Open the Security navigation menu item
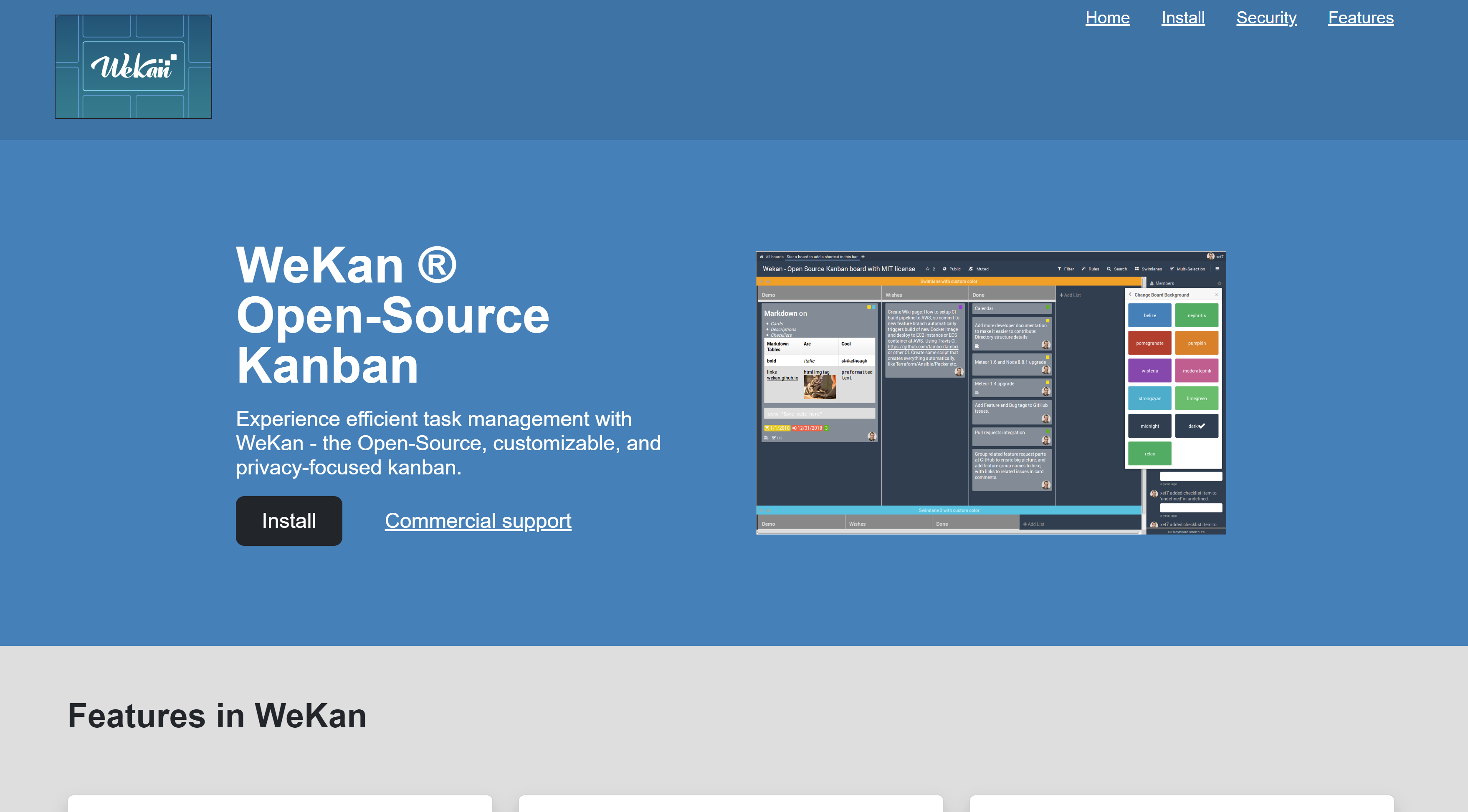 pos(1266,17)
